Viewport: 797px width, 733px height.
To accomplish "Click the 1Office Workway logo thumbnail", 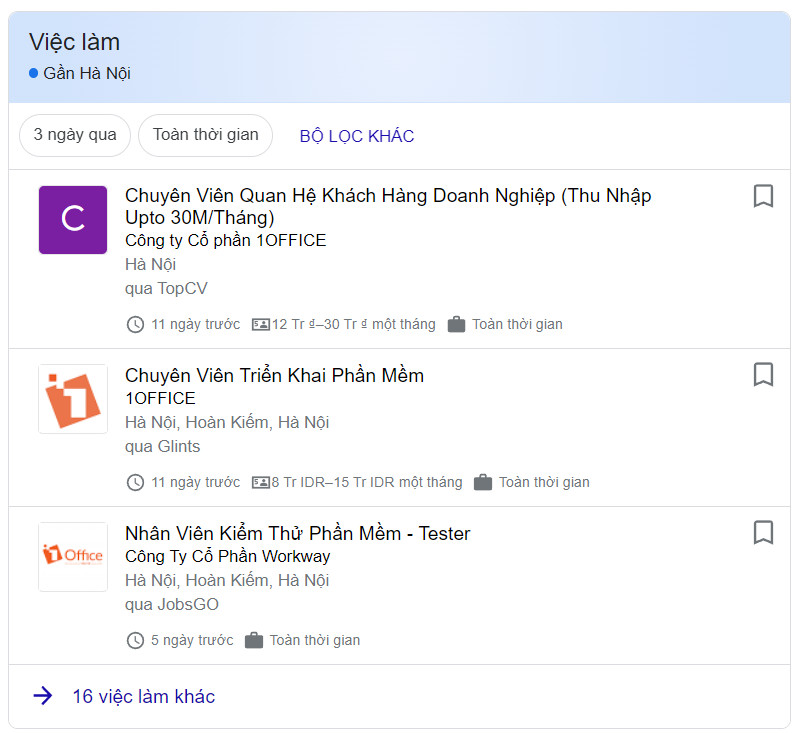I will coord(73,557).
